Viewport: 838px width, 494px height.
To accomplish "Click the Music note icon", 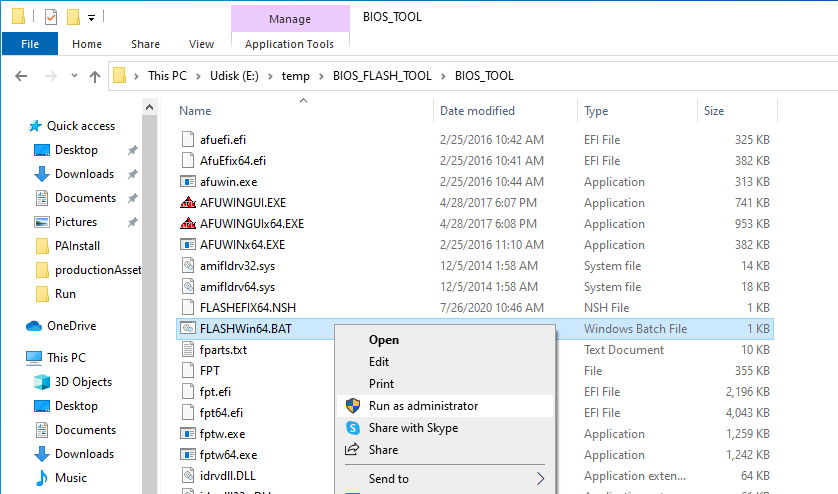I will point(42,478).
